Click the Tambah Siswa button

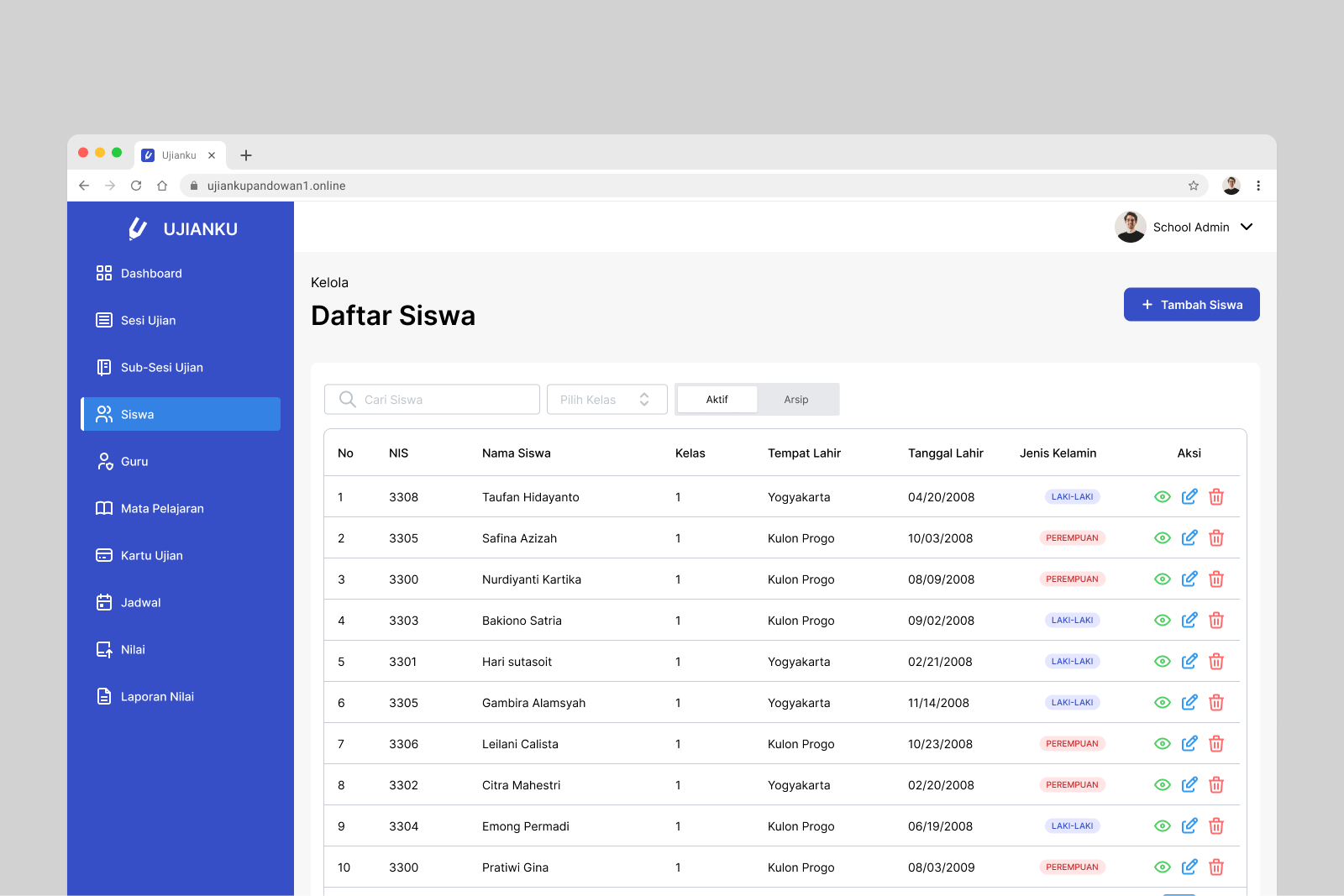pos(1191,305)
